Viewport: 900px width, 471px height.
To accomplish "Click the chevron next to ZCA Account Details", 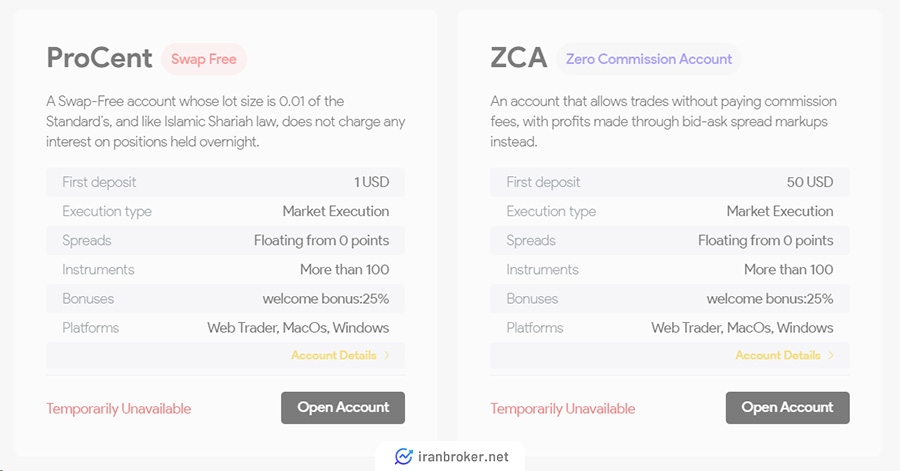I will click(831, 356).
